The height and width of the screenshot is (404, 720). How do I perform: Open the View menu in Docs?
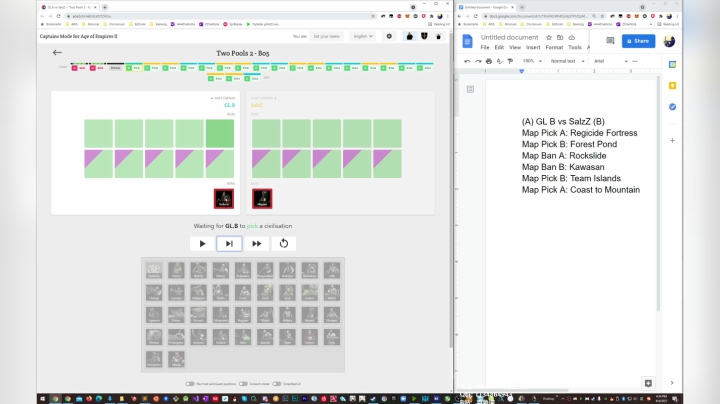pos(515,47)
